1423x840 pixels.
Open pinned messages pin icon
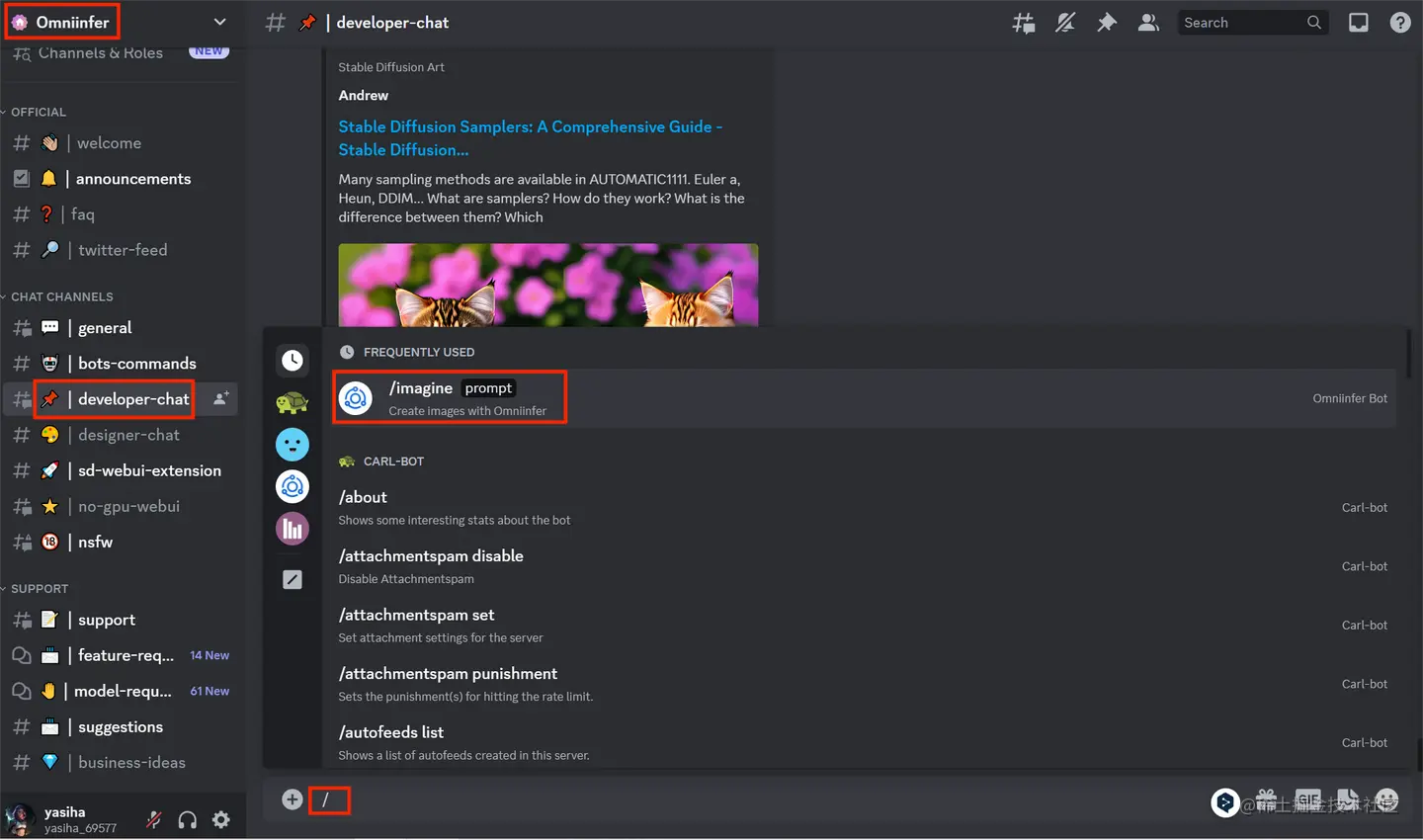click(1107, 23)
